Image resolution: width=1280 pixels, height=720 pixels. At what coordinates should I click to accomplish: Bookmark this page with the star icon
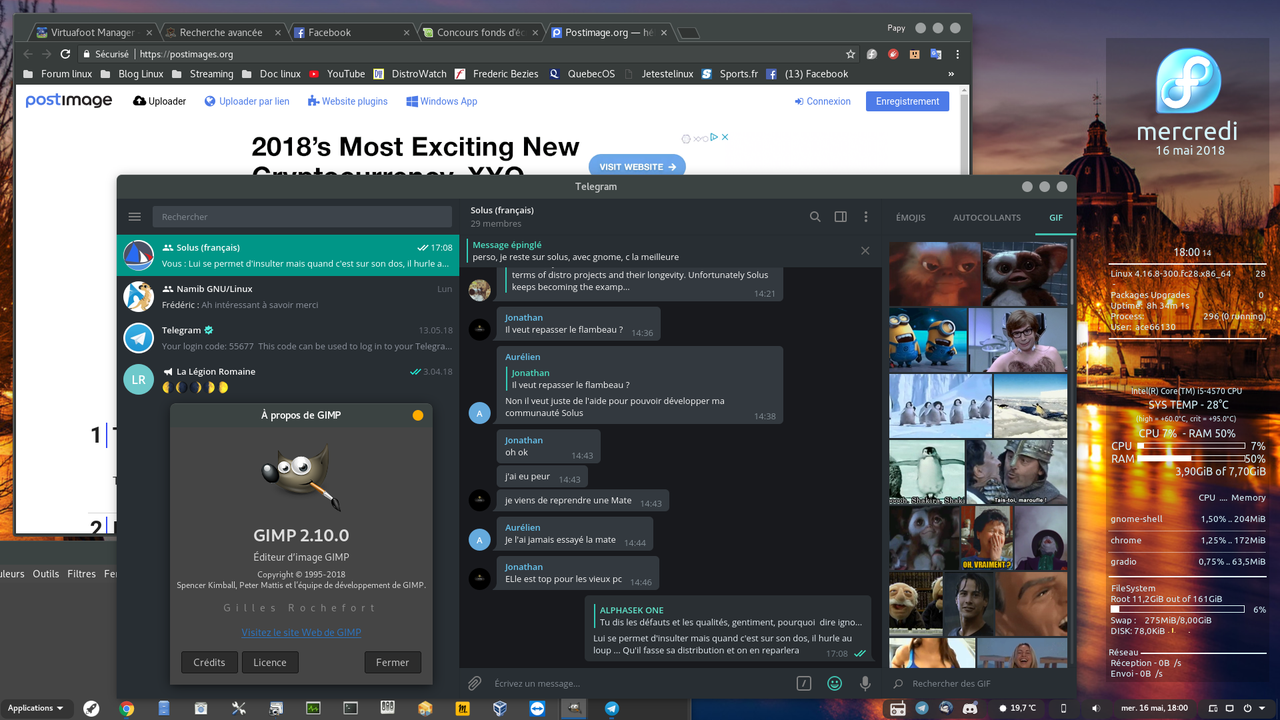pyautogui.click(x=851, y=54)
